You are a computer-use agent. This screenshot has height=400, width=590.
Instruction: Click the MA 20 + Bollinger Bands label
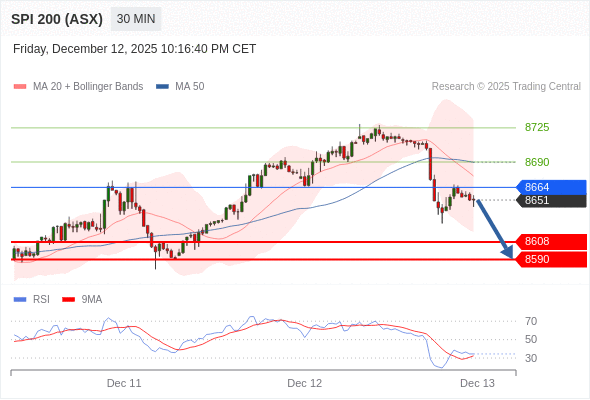coord(88,87)
